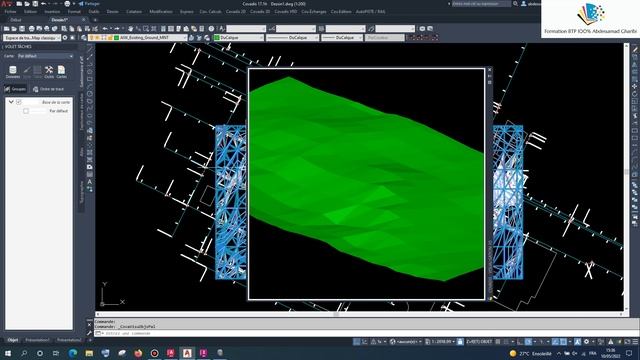Add a new drawing tab with plus
The width and height of the screenshot is (640, 360).
tap(95, 20)
